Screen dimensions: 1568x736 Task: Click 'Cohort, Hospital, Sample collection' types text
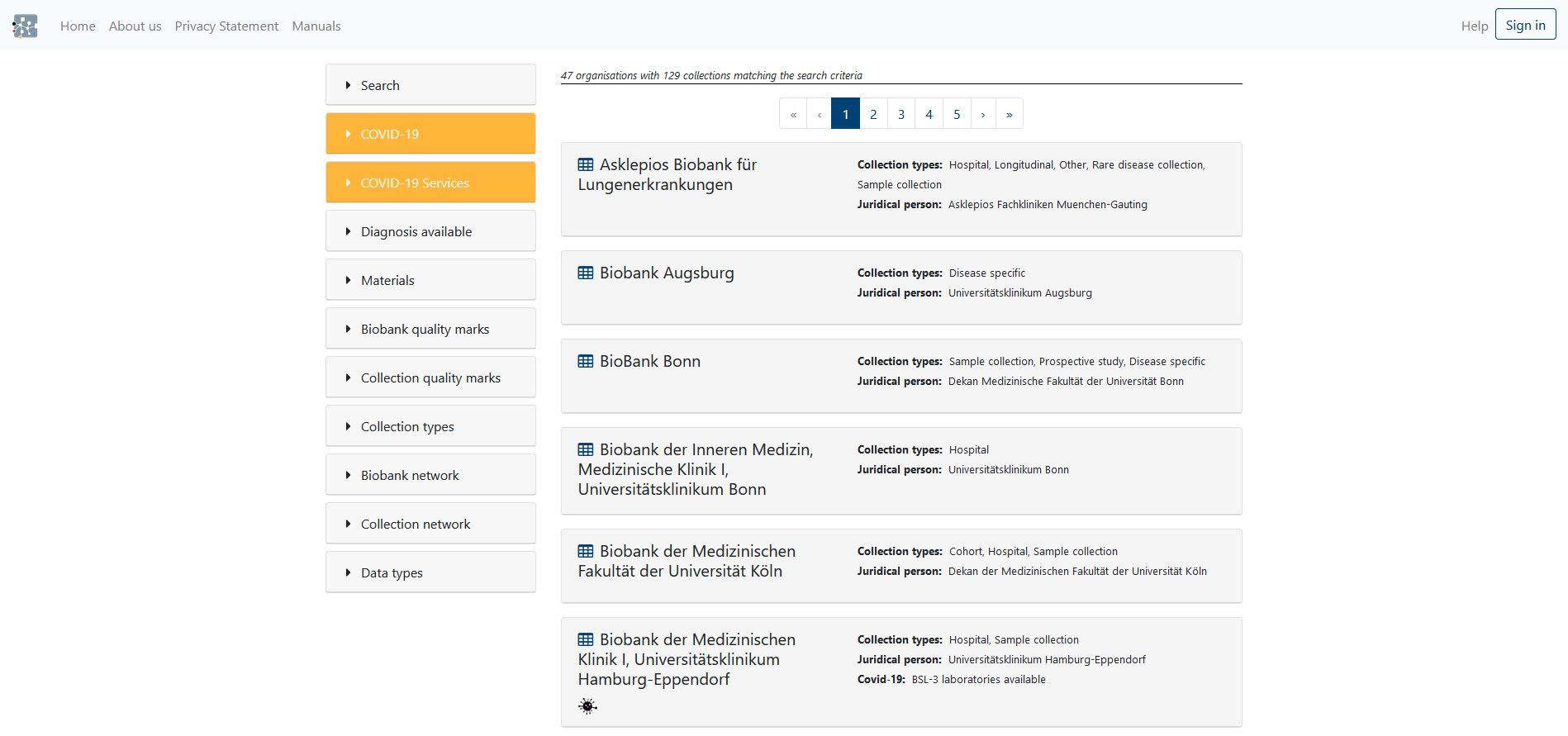tap(1033, 551)
